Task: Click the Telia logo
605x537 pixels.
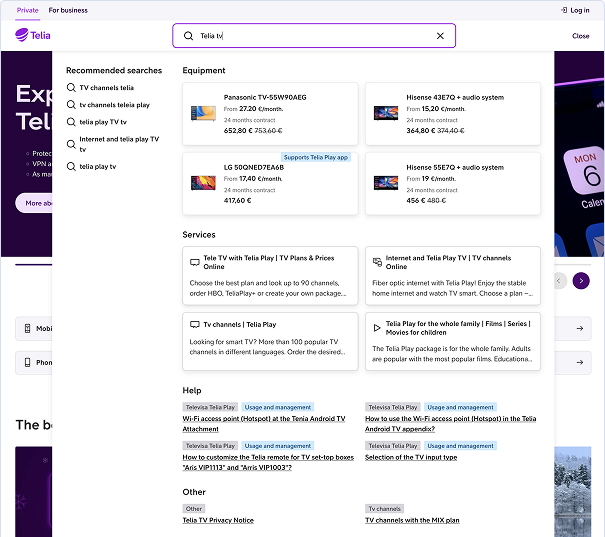Action: point(33,35)
